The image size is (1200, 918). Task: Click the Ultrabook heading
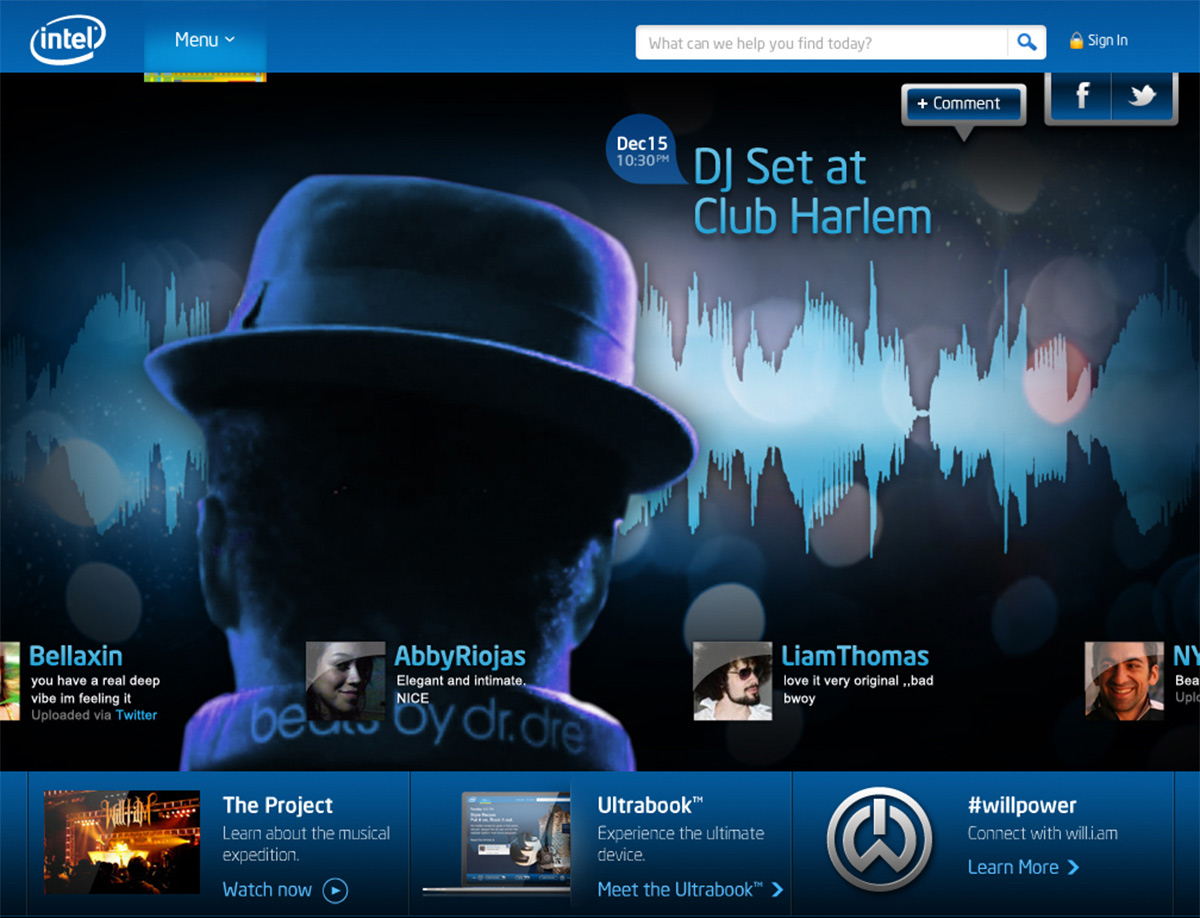pos(650,805)
